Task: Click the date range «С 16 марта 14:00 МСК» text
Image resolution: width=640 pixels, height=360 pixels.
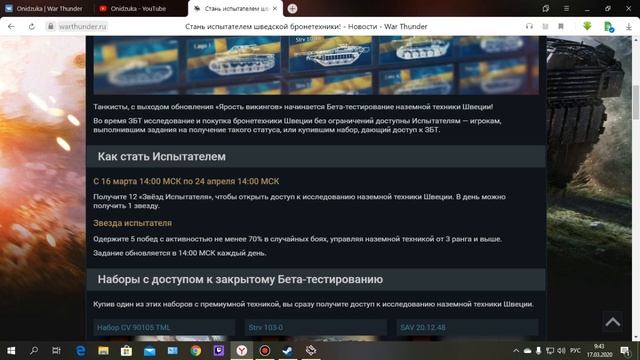Action: click(x=136, y=181)
